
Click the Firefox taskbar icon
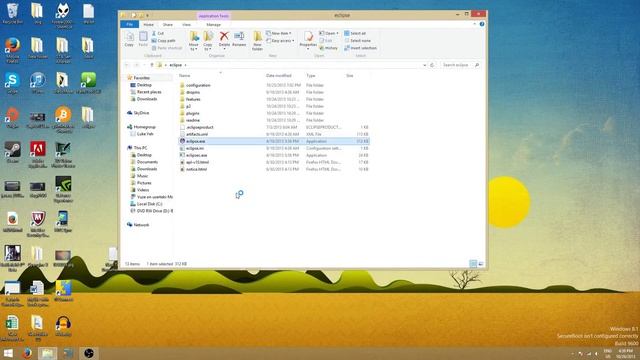(x=27, y=353)
